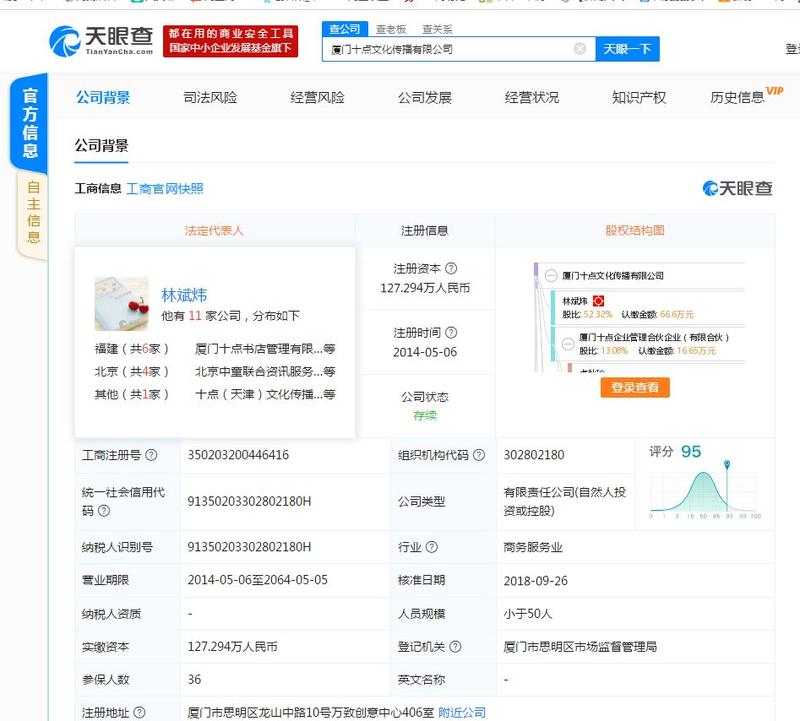Collapse the 厦门十点企业管理合伙企业 node
Image resolution: width=800 pixels, height=721 pixels.
[567, 344]
